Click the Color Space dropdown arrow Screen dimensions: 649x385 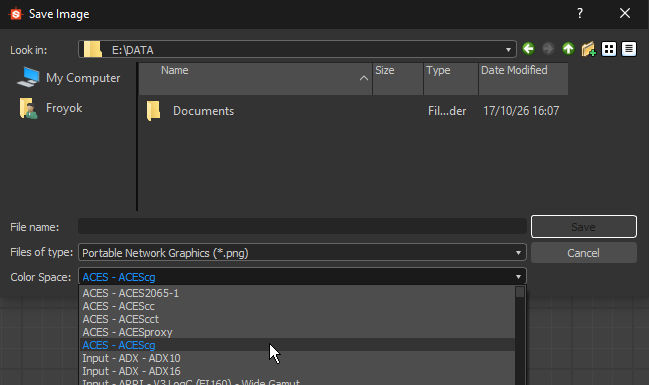518,277
